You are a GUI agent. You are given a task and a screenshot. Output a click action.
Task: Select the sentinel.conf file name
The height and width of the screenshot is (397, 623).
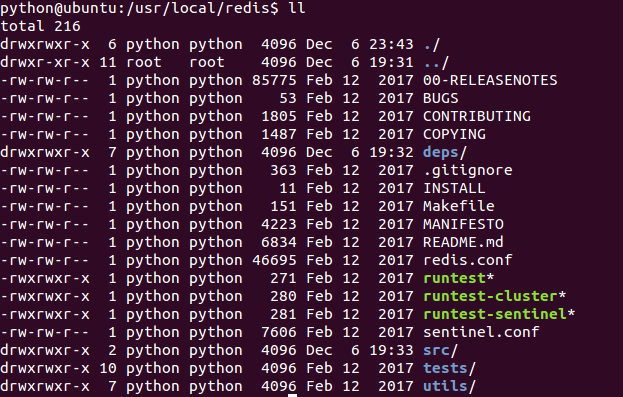click(481, 332)
